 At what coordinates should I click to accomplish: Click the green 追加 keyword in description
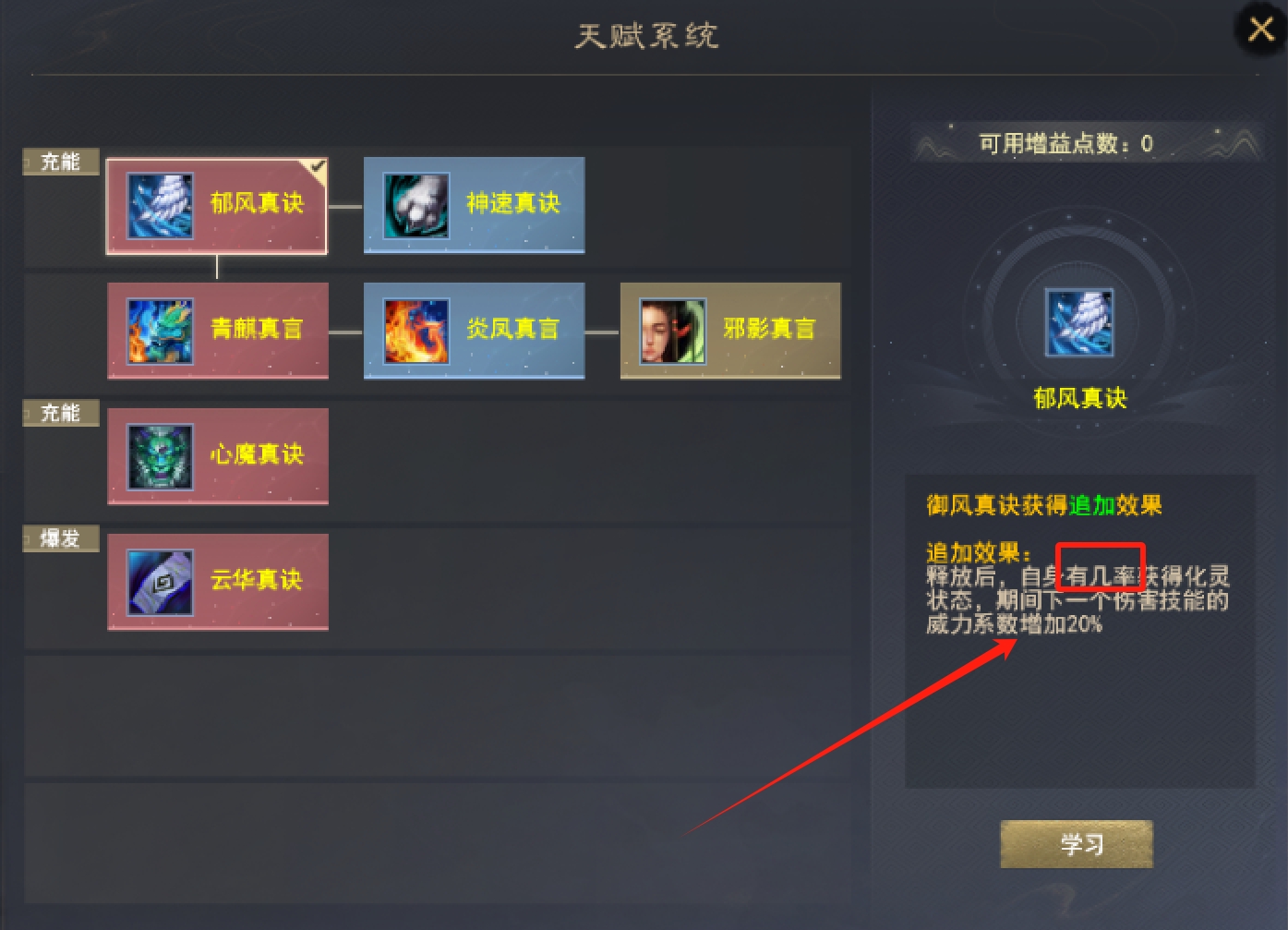pyautogui.click(x=1091, y=505)
